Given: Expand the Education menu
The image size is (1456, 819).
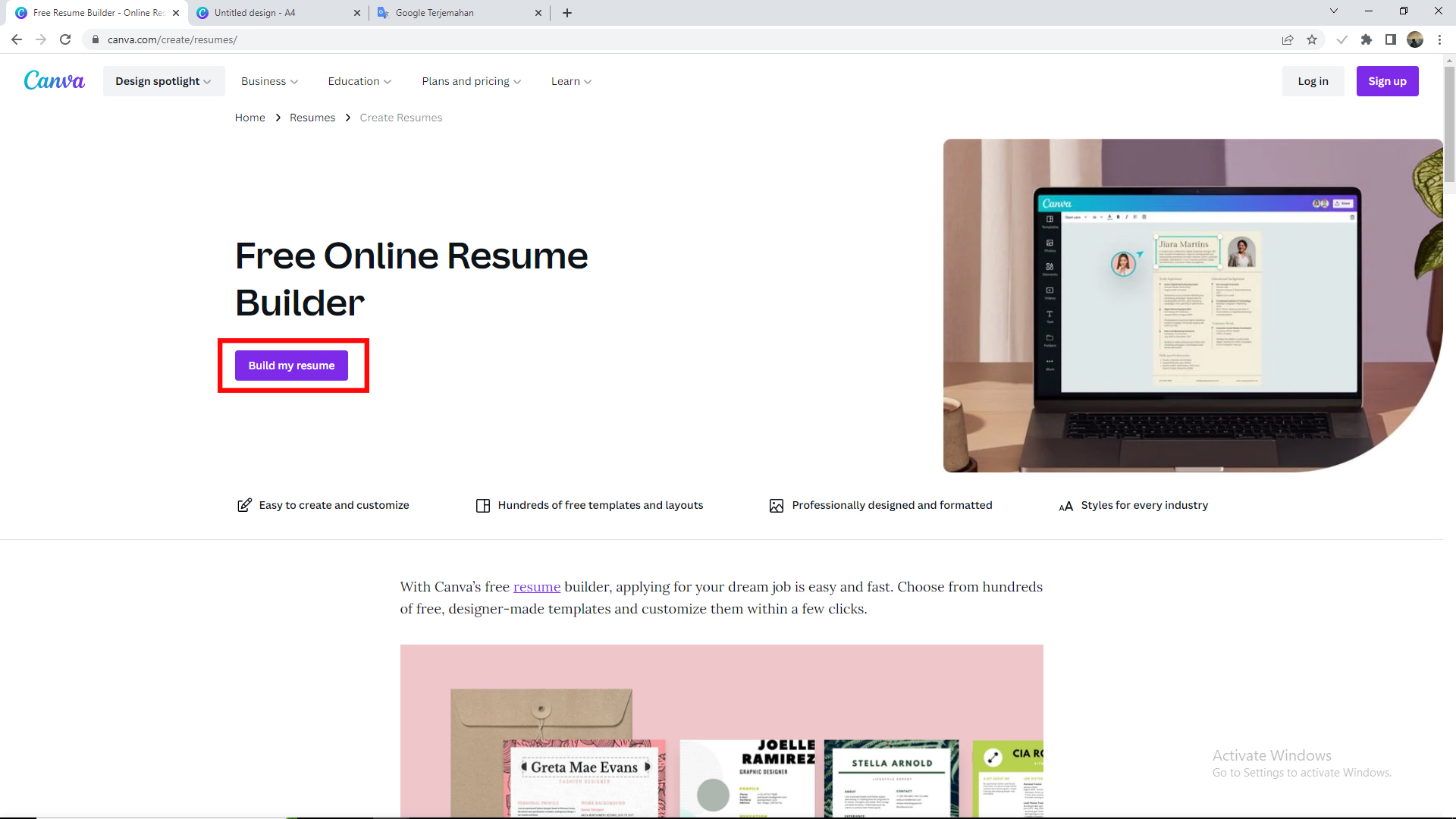Looking at the screenshot, I should click(359, 81).
